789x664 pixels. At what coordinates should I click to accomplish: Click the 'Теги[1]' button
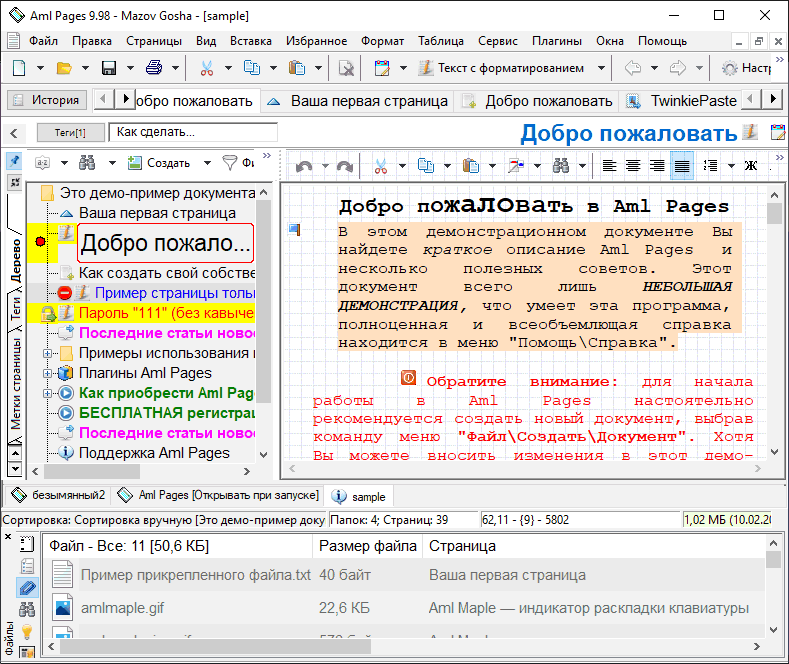pyautogui.click(x=70, y=133)
